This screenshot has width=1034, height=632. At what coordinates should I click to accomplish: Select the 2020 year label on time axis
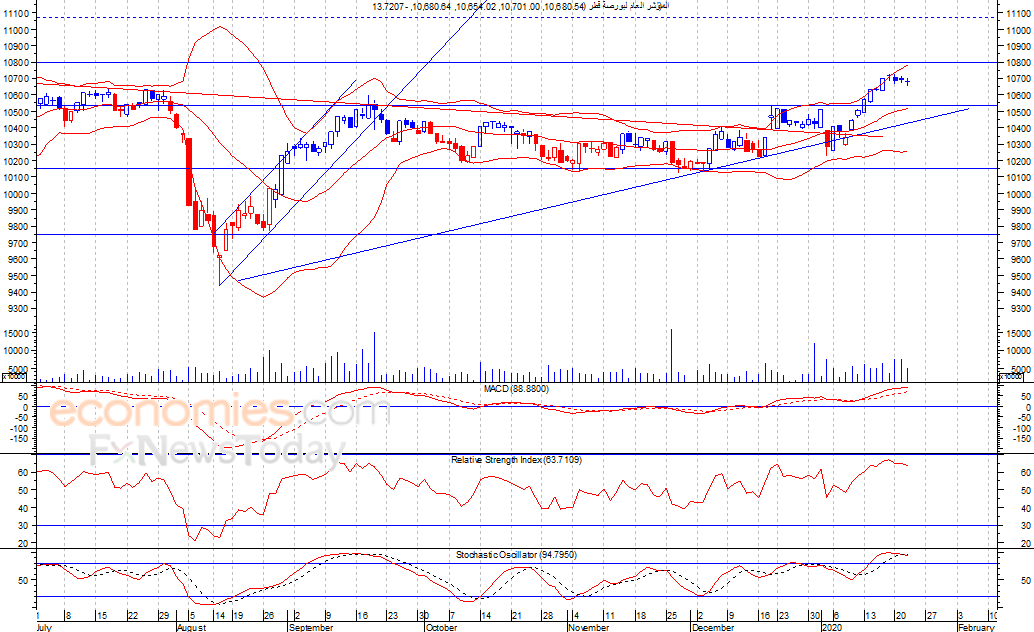(832, 627)
